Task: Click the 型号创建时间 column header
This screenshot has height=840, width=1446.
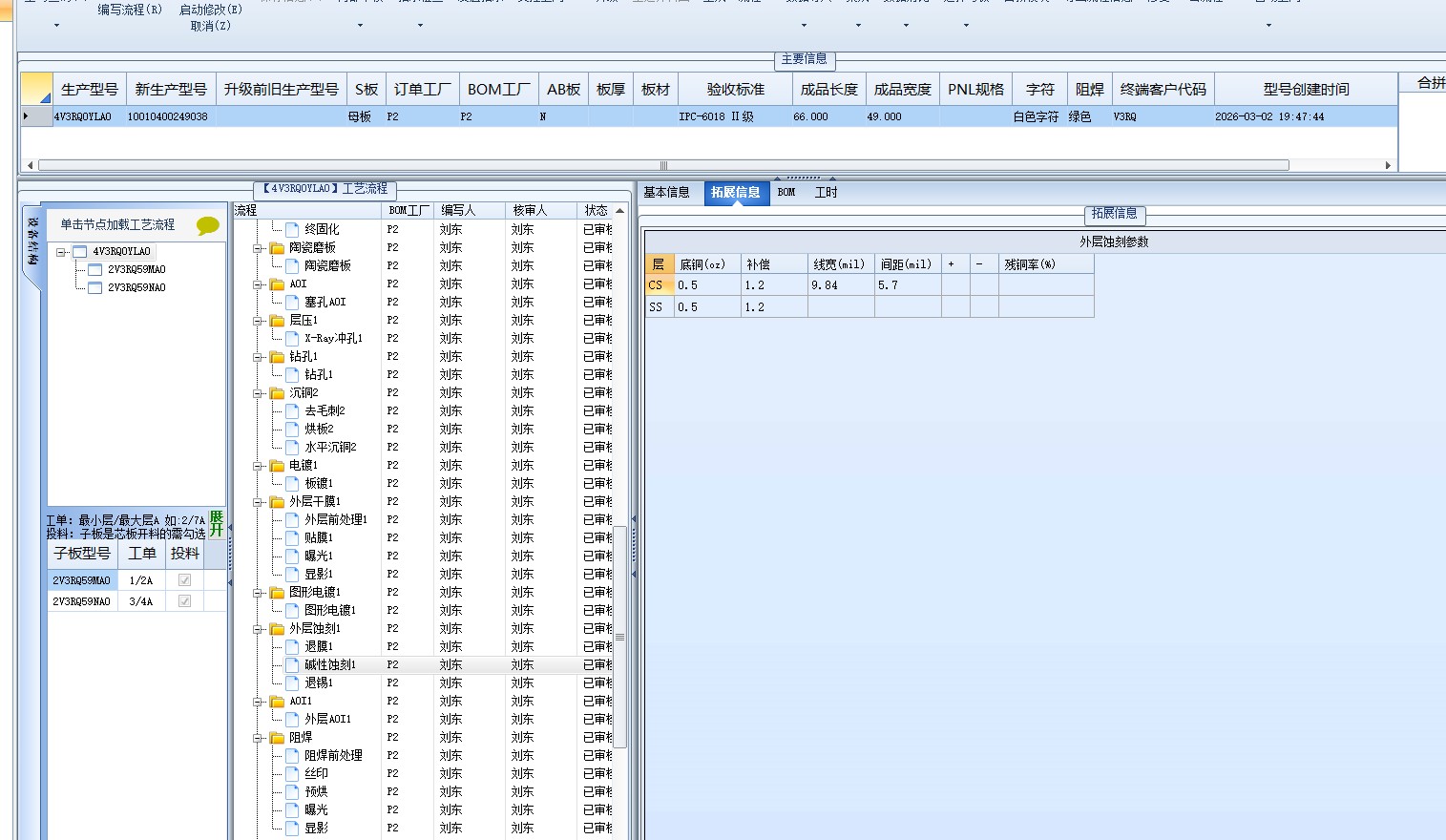Action: [x=1306, y=90]
